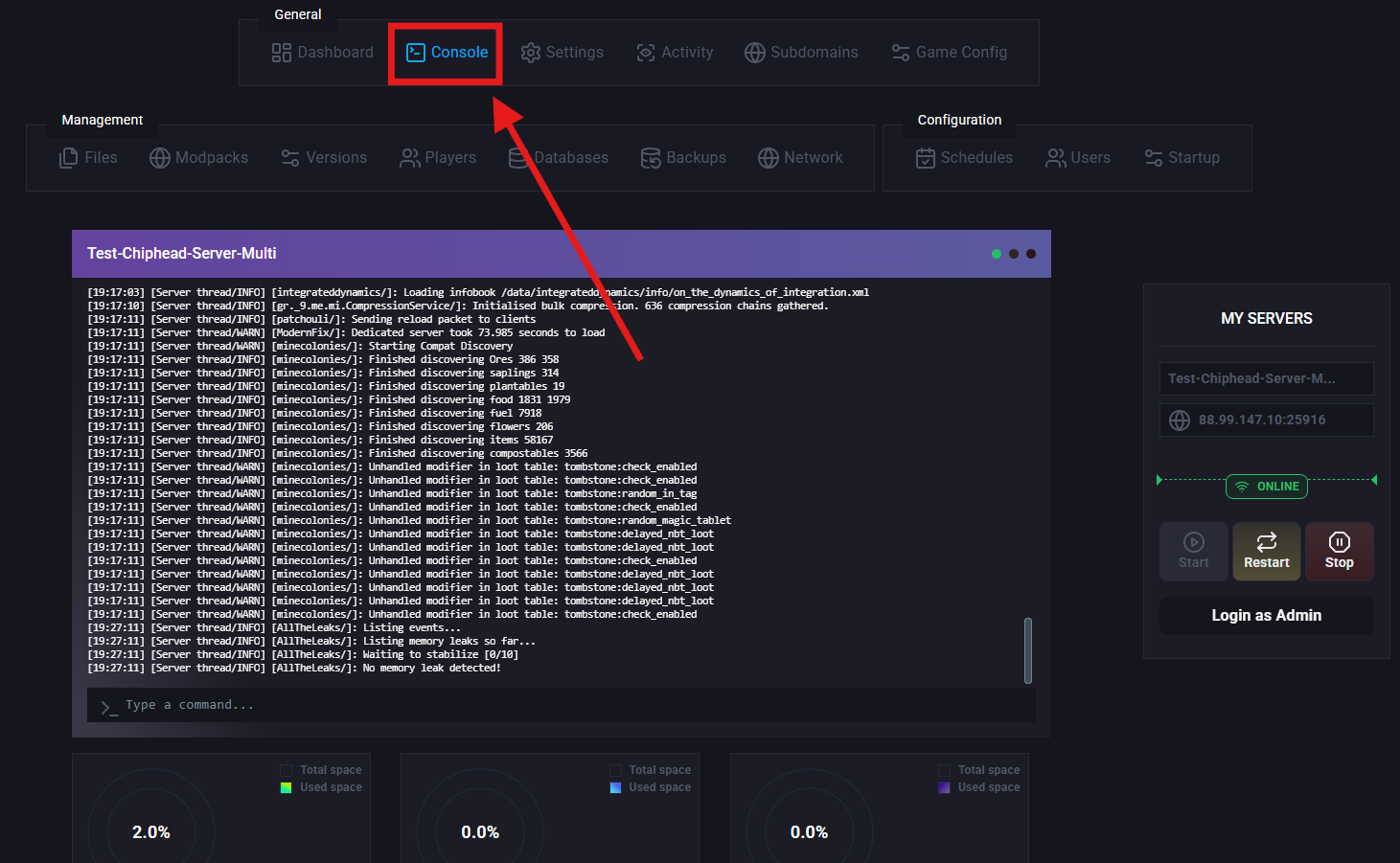The image size is (1400, 863).
Task: Toggle the purple Used space legend swatch
Action: [944, 787]
